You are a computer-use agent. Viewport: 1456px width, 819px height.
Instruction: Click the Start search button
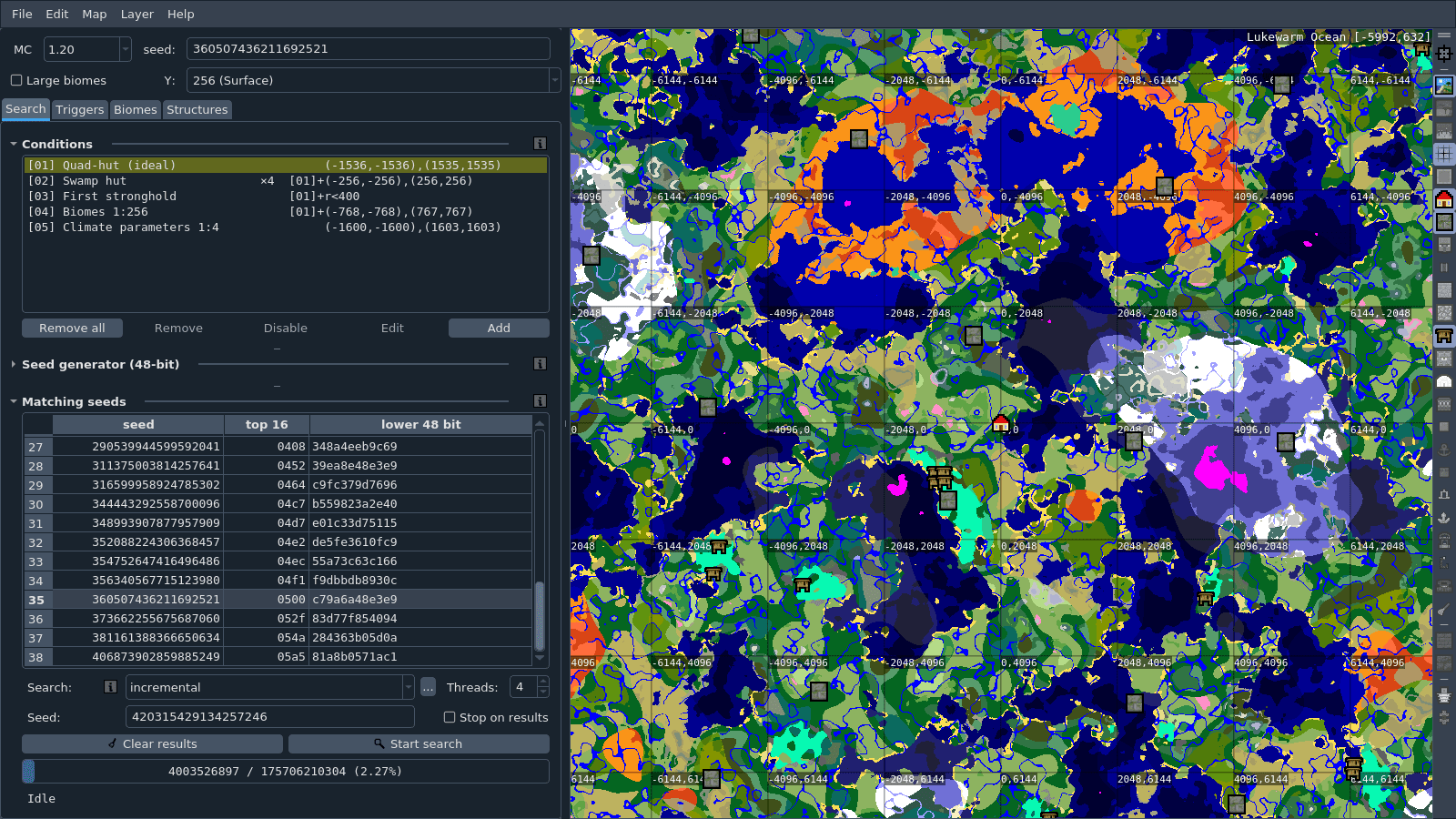419,743
